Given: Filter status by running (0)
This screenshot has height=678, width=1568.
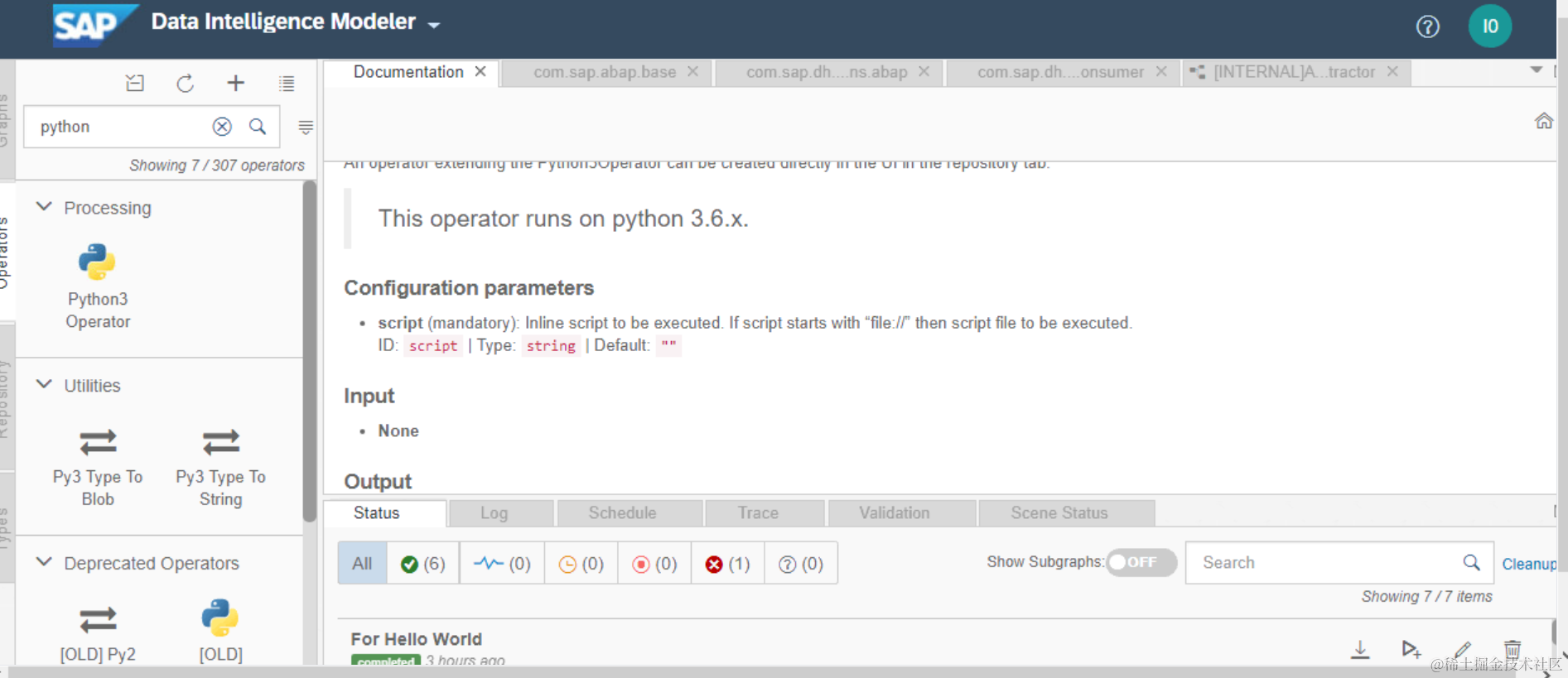Looking at the screenshot, I should pyautogui.click(x=502, y=564).
